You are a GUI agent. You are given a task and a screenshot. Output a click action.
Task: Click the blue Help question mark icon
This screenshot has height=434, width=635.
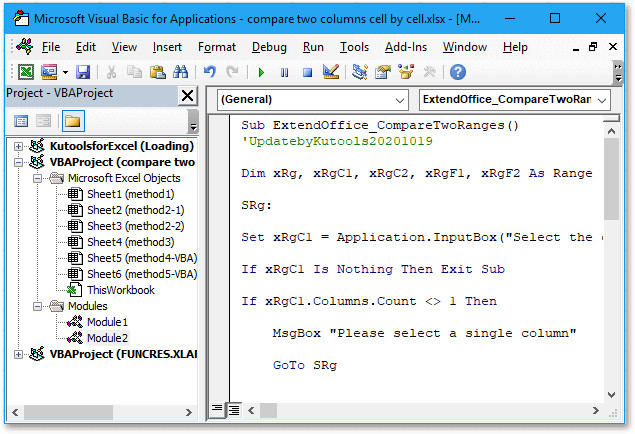tap(458, 72)
